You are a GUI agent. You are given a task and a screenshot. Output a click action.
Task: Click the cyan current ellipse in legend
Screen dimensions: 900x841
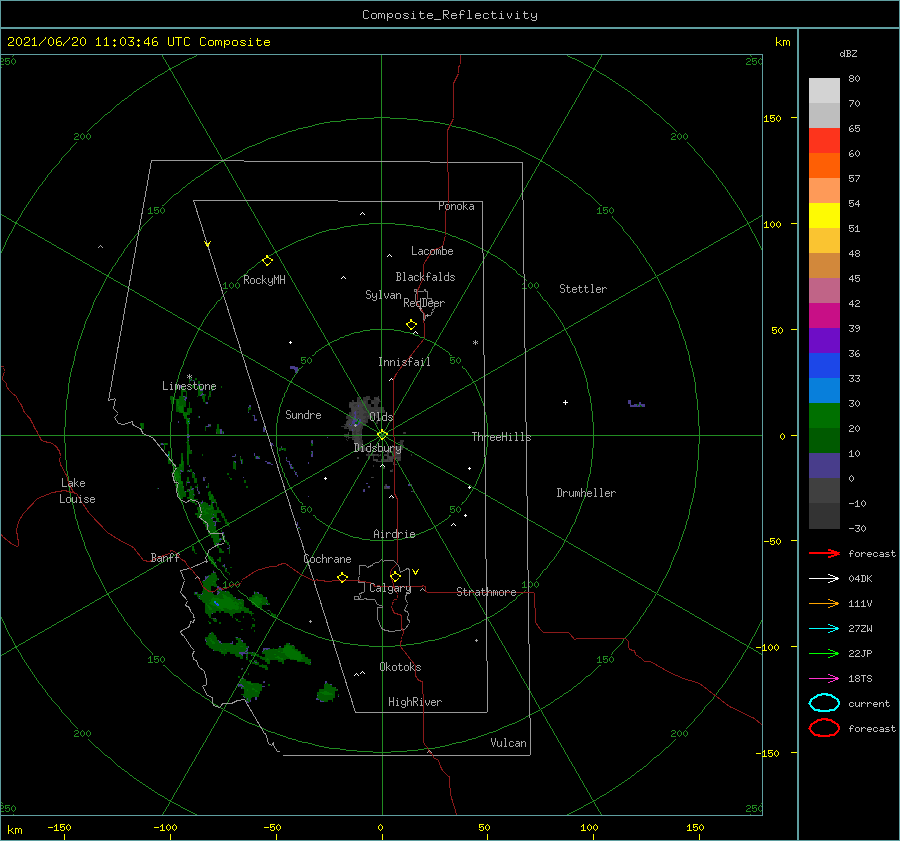click(x=824, y=703)
